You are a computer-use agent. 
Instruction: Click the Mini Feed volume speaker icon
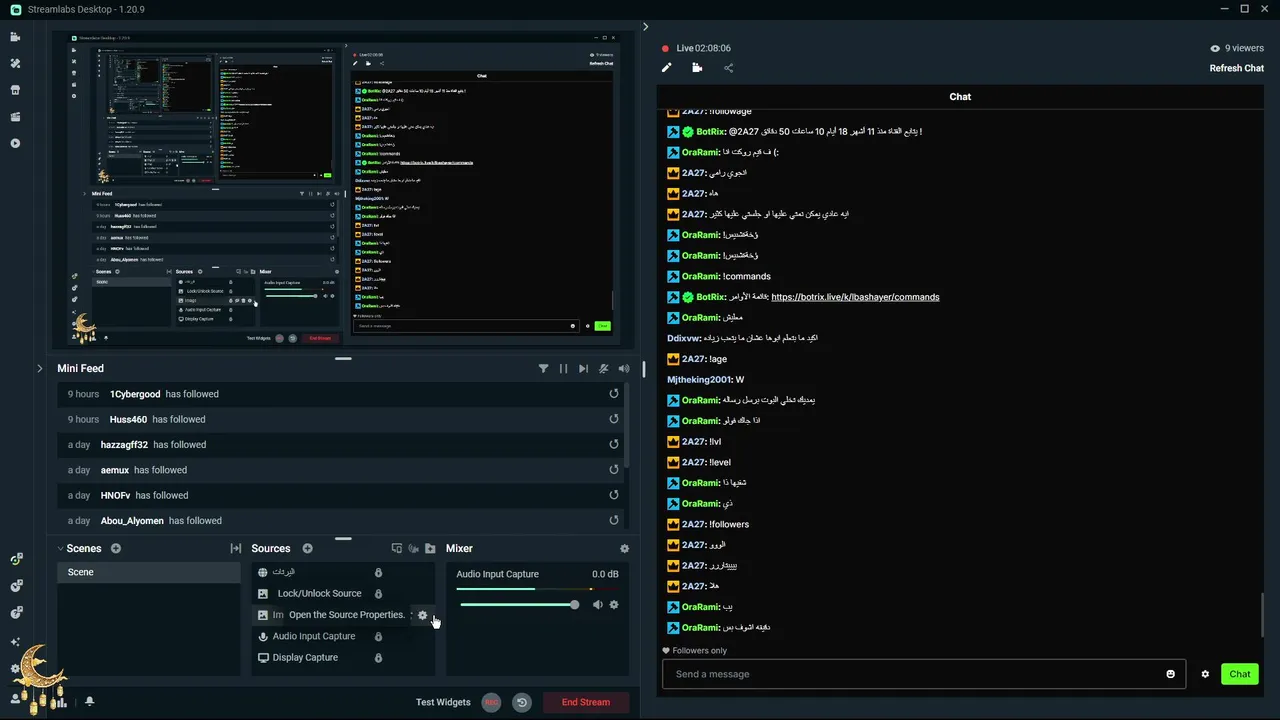pyautogui.click(x=624, y=368)
